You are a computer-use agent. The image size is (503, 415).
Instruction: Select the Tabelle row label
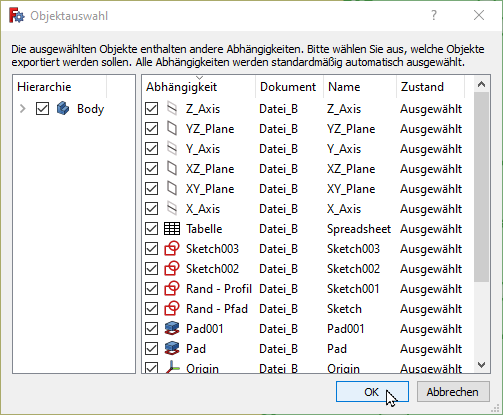pos(204,229)
